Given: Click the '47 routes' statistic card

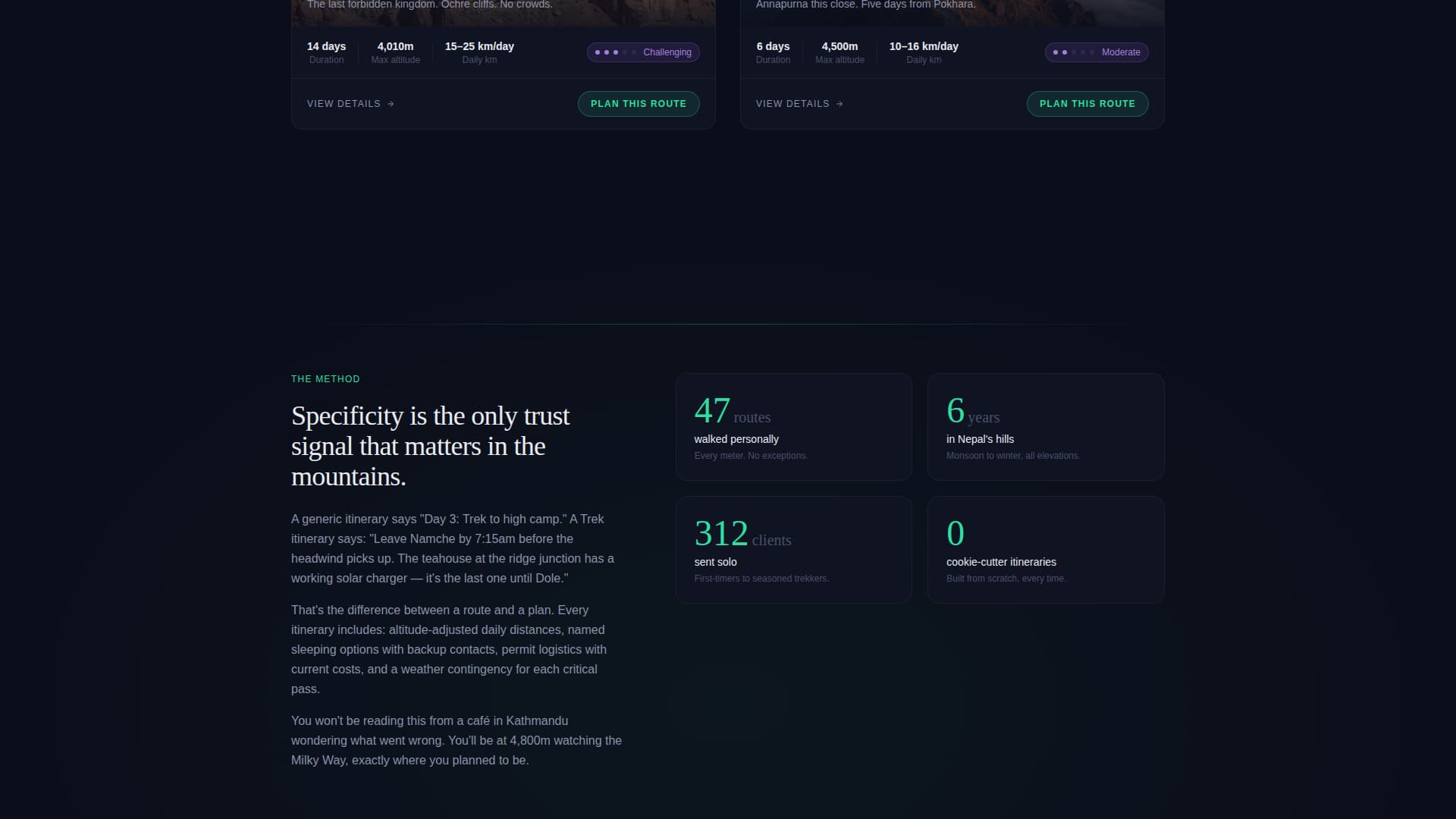Looking at the screenshot, I should [x=793, y=426].
